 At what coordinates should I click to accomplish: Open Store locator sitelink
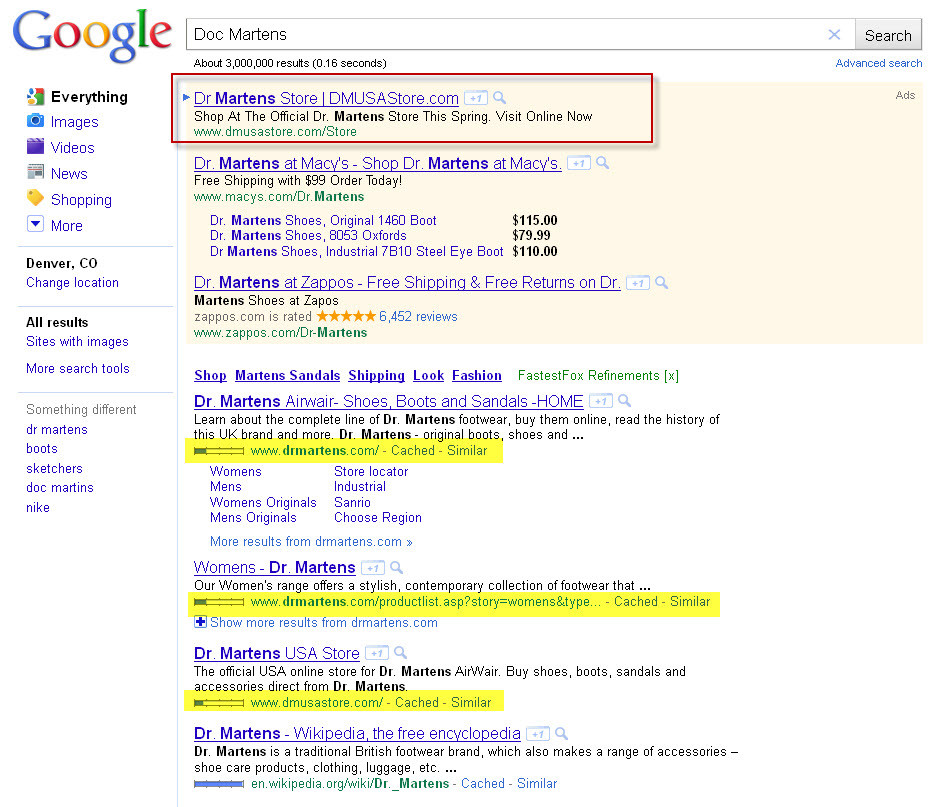[371, 472]
